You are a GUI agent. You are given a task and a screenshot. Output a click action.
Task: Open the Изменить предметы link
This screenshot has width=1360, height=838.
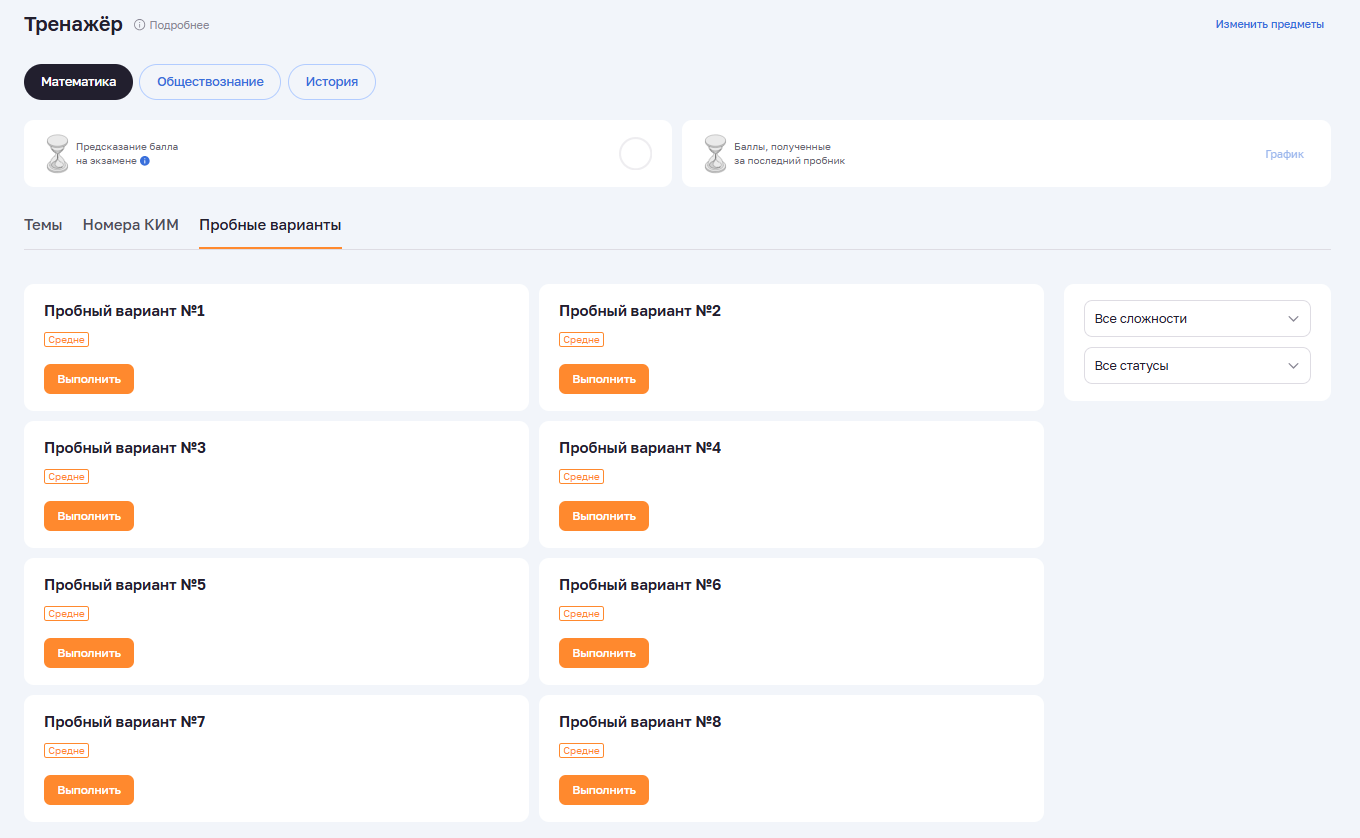tap(1269, 24)
